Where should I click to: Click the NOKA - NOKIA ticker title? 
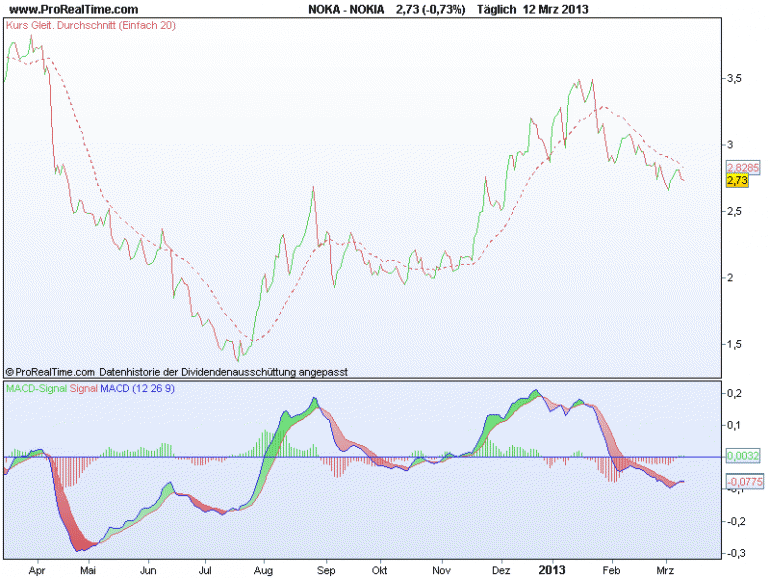(x=346, y=9)
